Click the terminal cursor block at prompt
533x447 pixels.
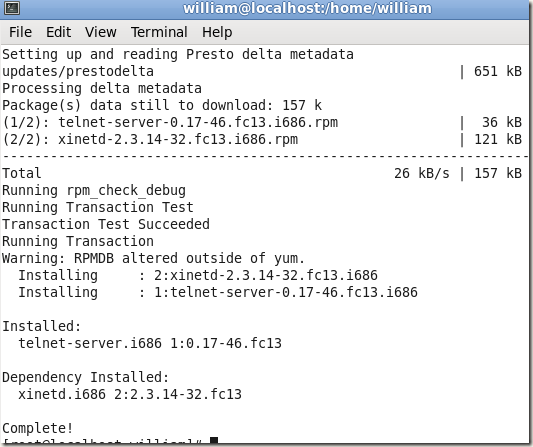coord(214,442)
